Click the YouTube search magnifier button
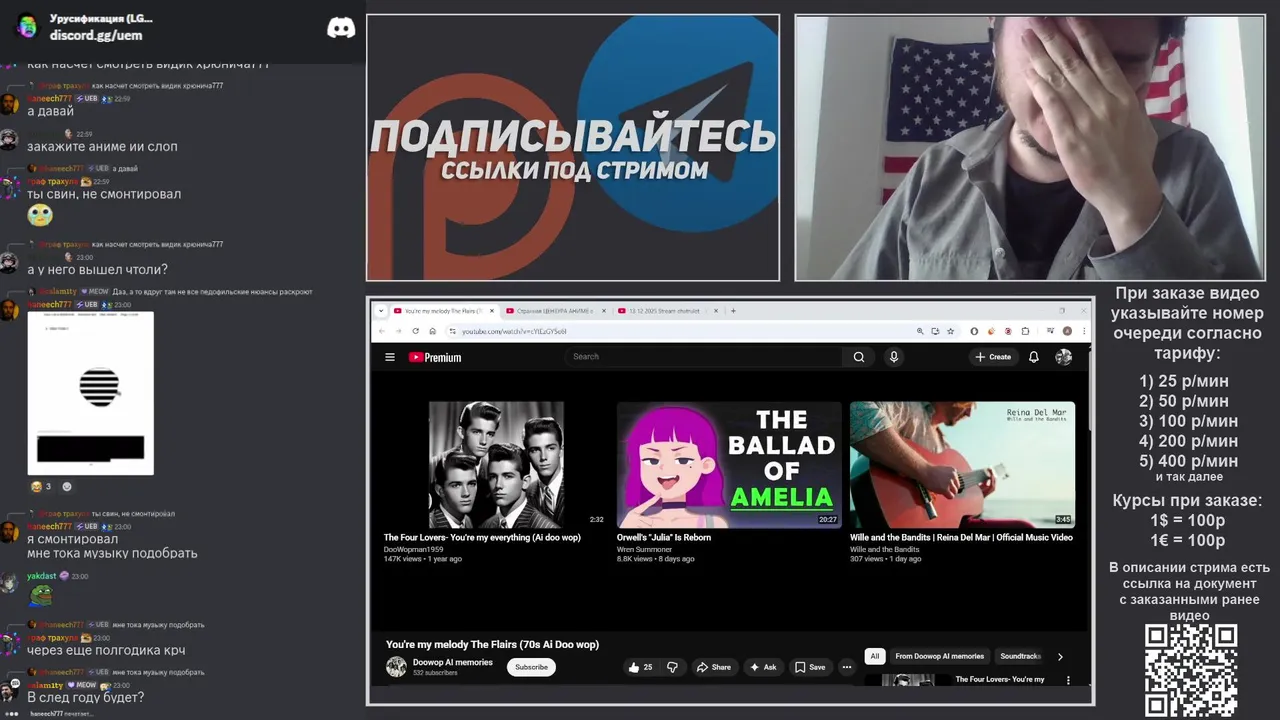Screen dimensions: 1280x720 pos(859,357)
